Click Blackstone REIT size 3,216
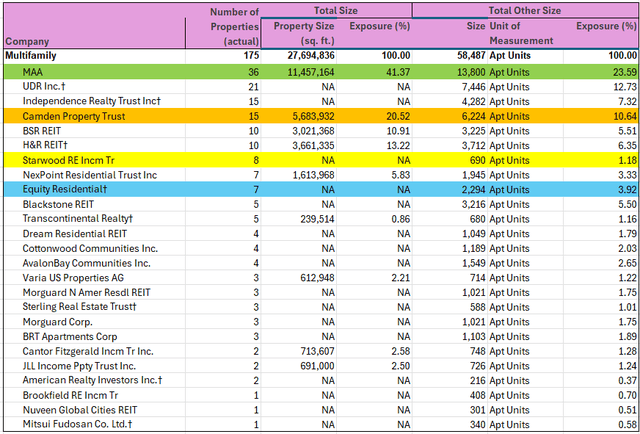Image resolution: width=640 pixels, height=434 pixels. pyautogui.click(x=473, y=204)
